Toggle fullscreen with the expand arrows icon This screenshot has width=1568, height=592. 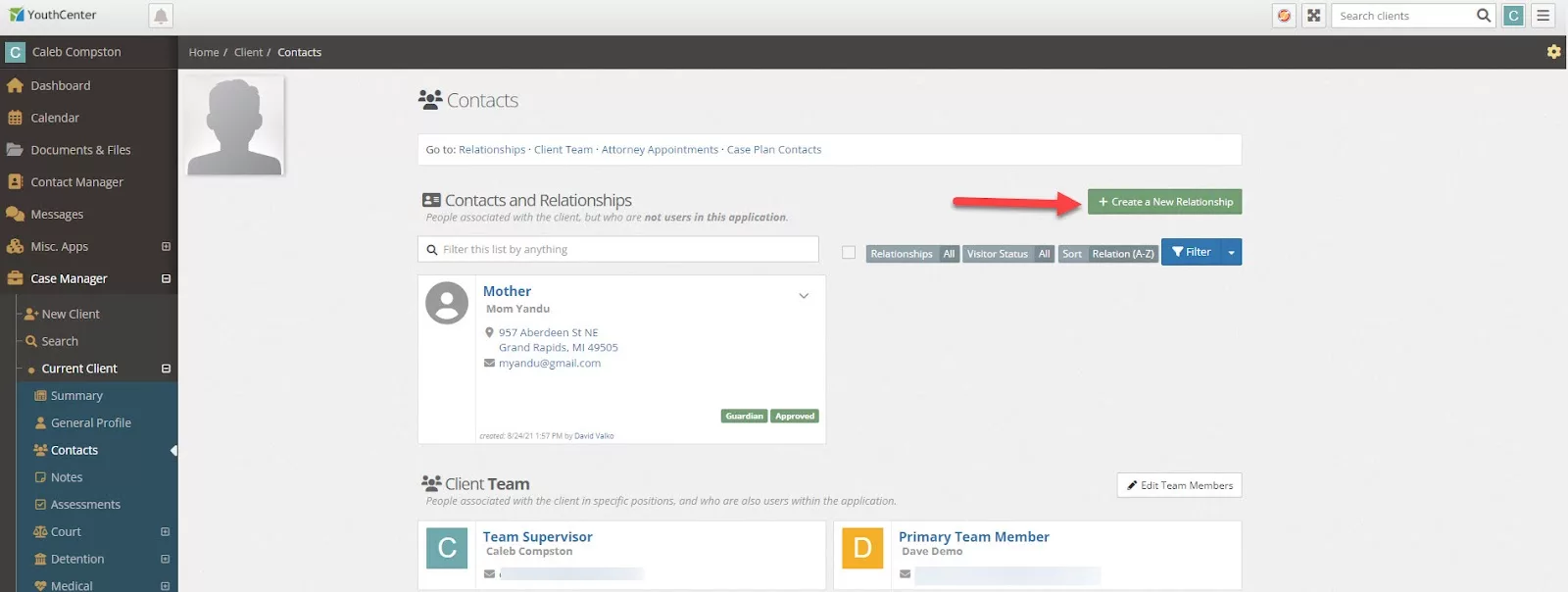click(1314, 16)
